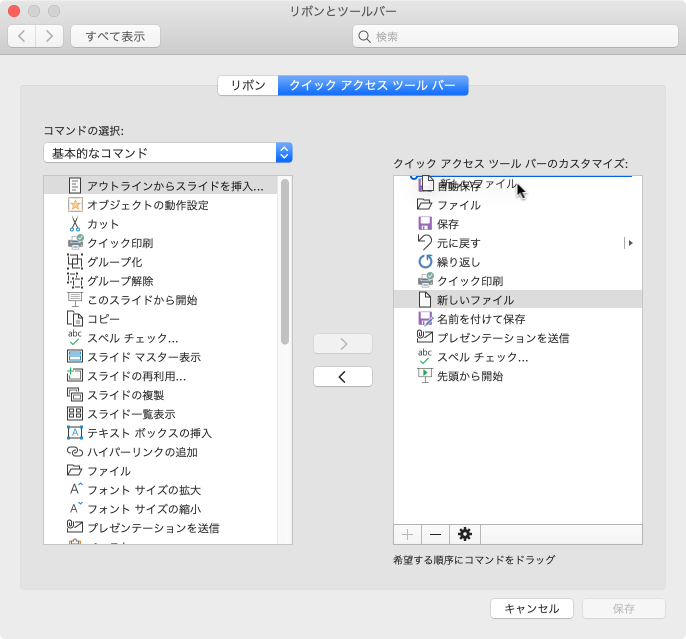The height and width of the screenshot is (639, 686).
Task: Switch to the リボン tab
Action: click(248, 86)
